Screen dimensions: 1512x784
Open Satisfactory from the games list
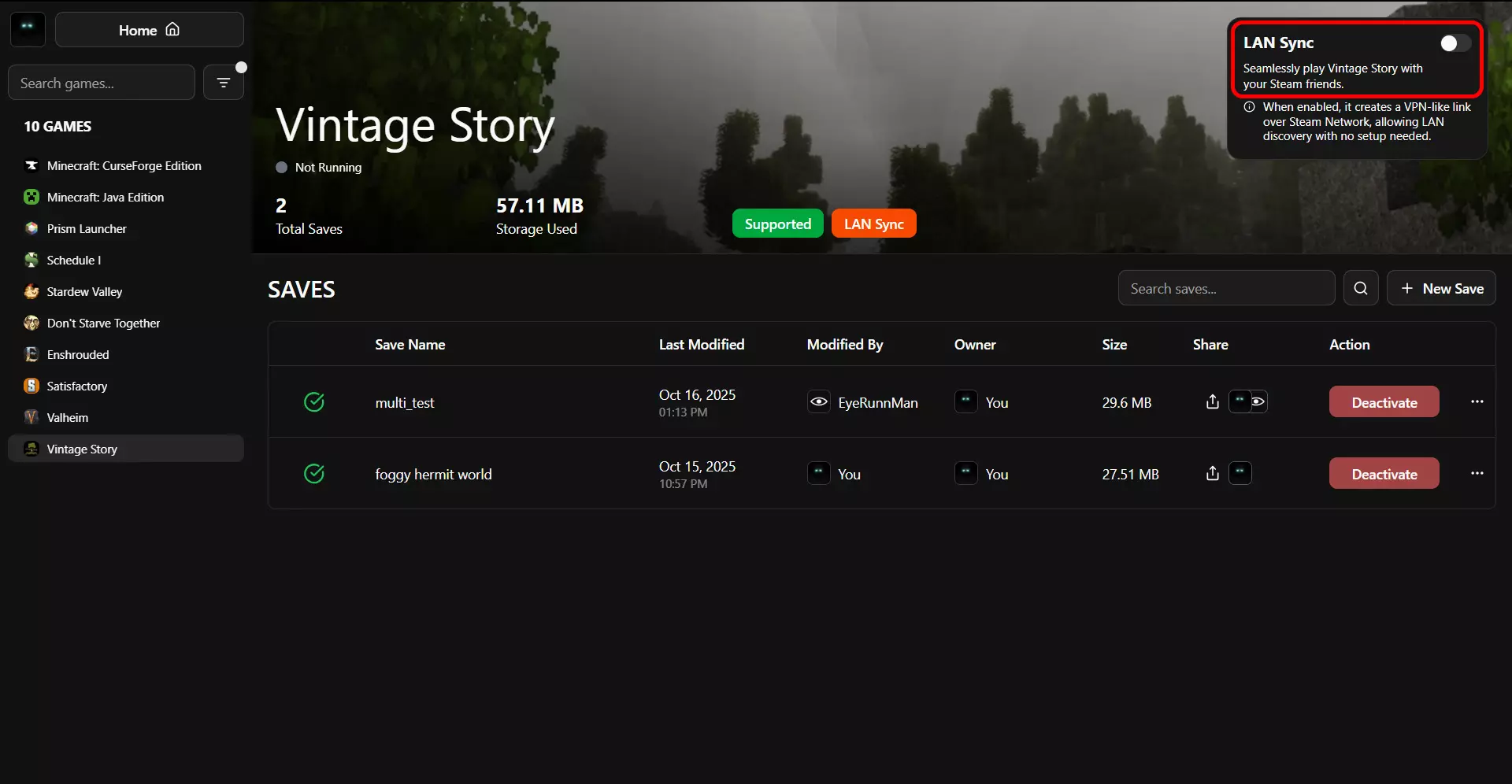(126, 386)
